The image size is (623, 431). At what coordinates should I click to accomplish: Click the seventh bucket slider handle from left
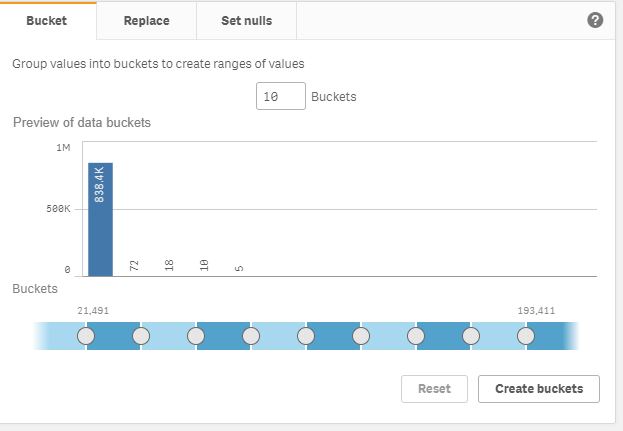coord(416,336)
